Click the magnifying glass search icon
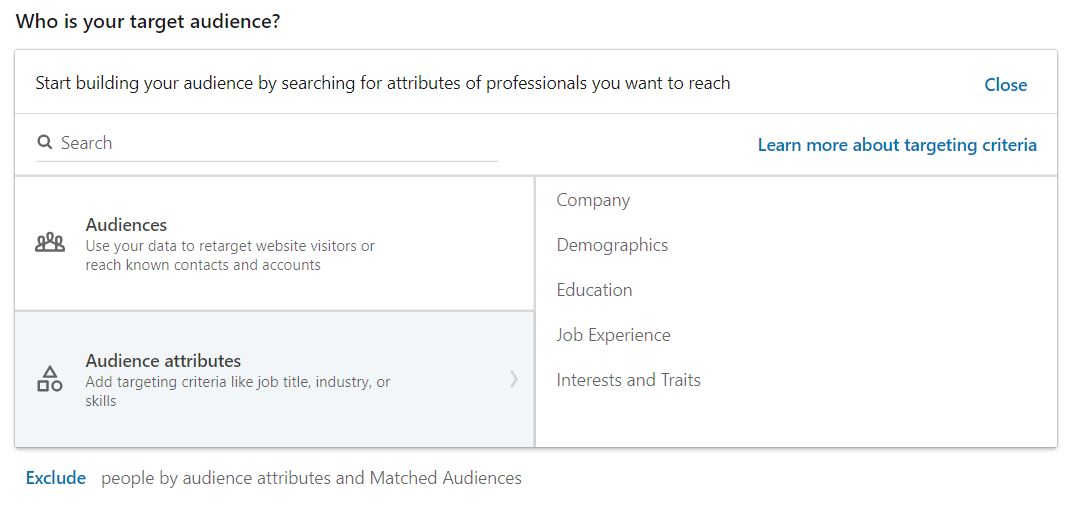 [44, 142]
